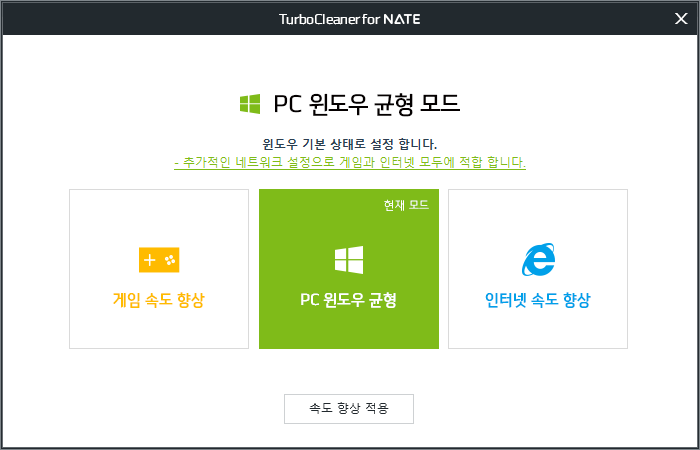The width and height of the screenshot is (700, 450).
Task: Select 인터넷 속도 향상 mode label
Action: click(x=538, y=300)
